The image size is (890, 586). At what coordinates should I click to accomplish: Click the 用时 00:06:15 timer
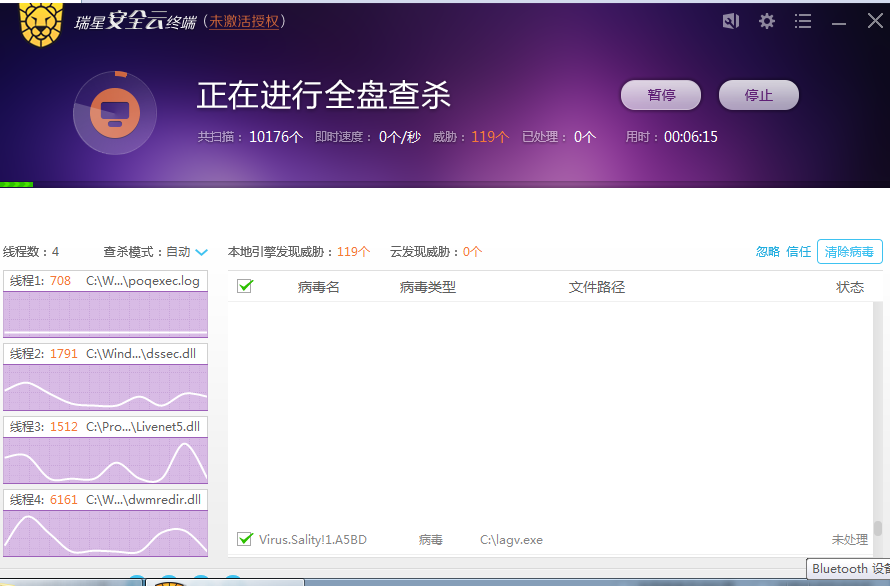coord(671,137)
